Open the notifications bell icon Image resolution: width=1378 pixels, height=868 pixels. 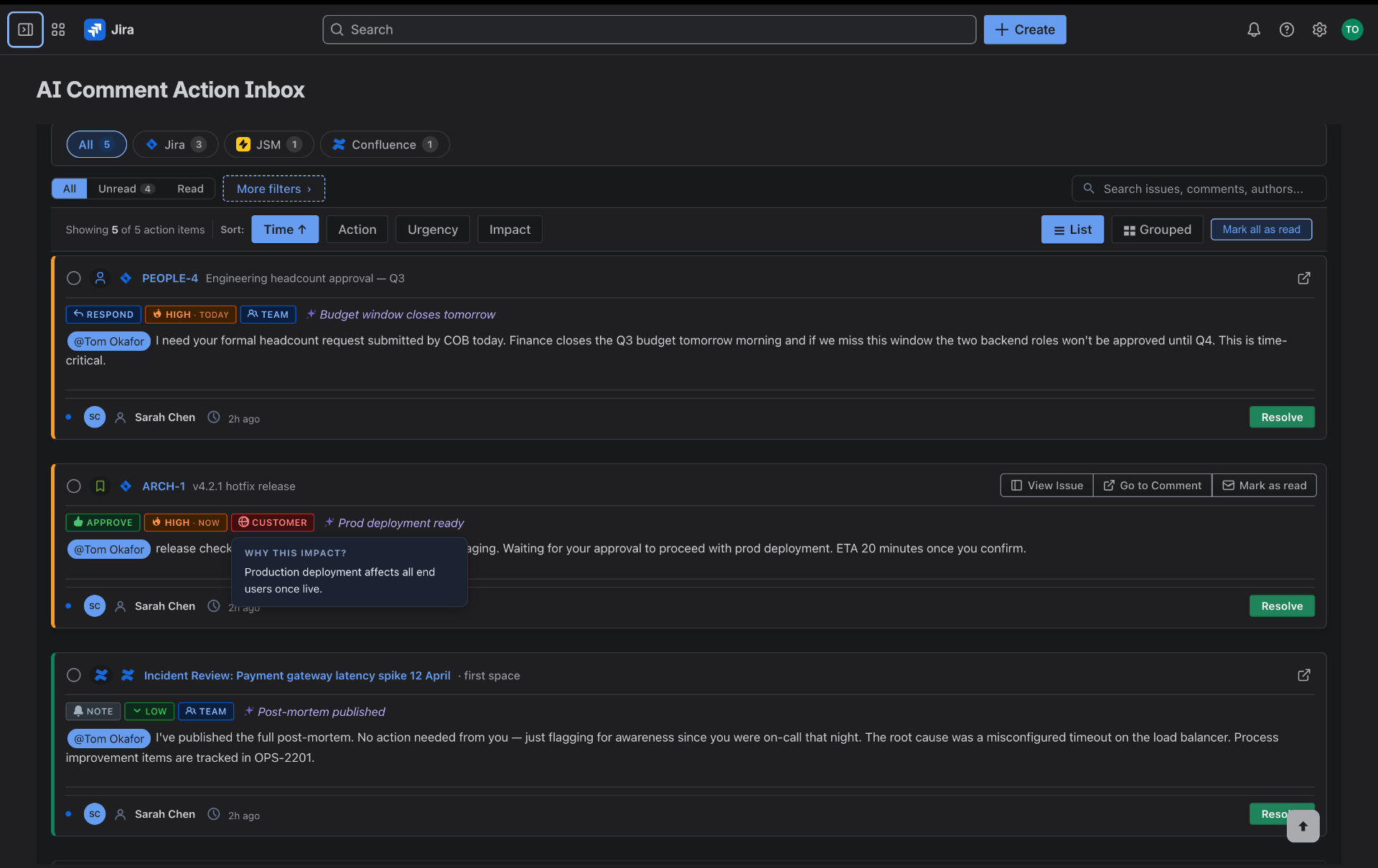(1253, 29)
